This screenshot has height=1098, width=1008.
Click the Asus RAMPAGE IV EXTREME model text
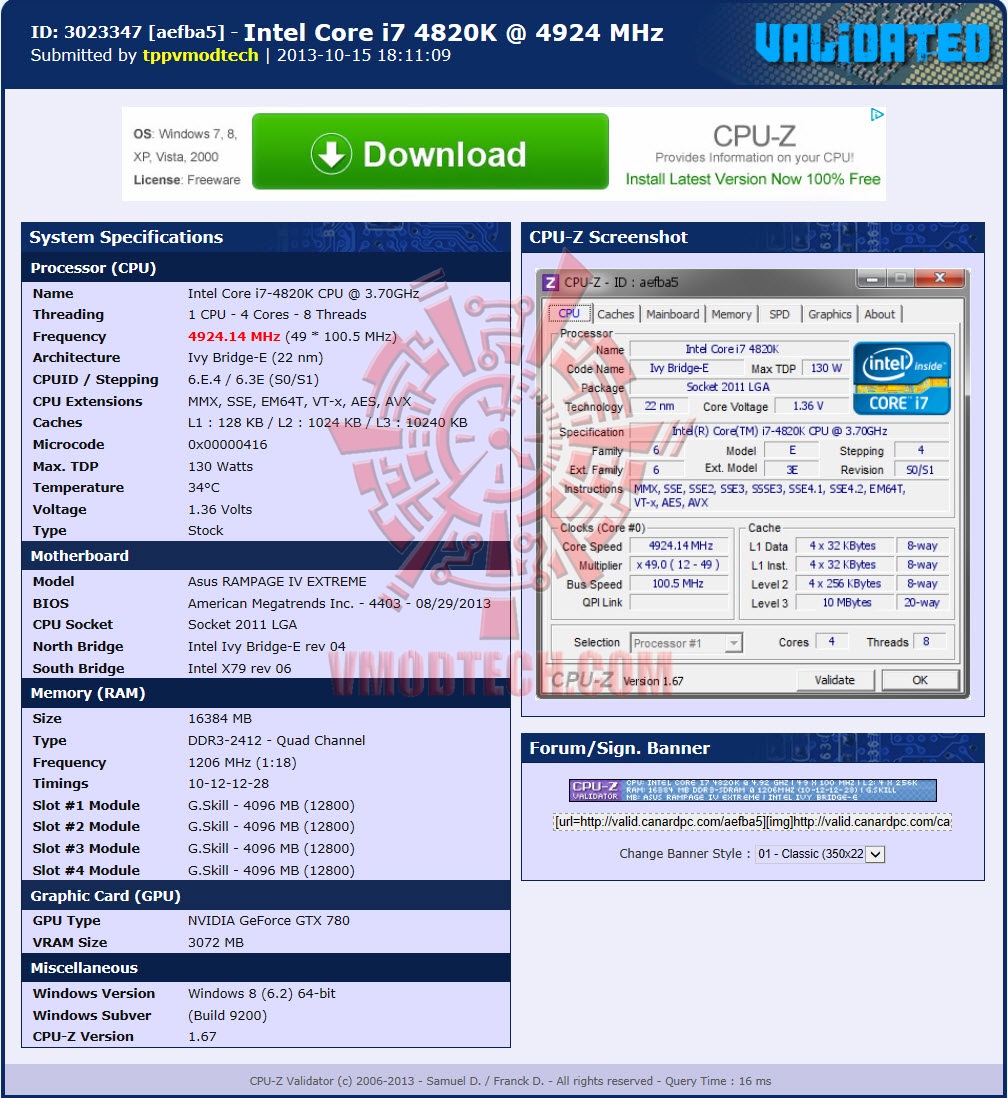pyautogui.click(x=277, y=581)
